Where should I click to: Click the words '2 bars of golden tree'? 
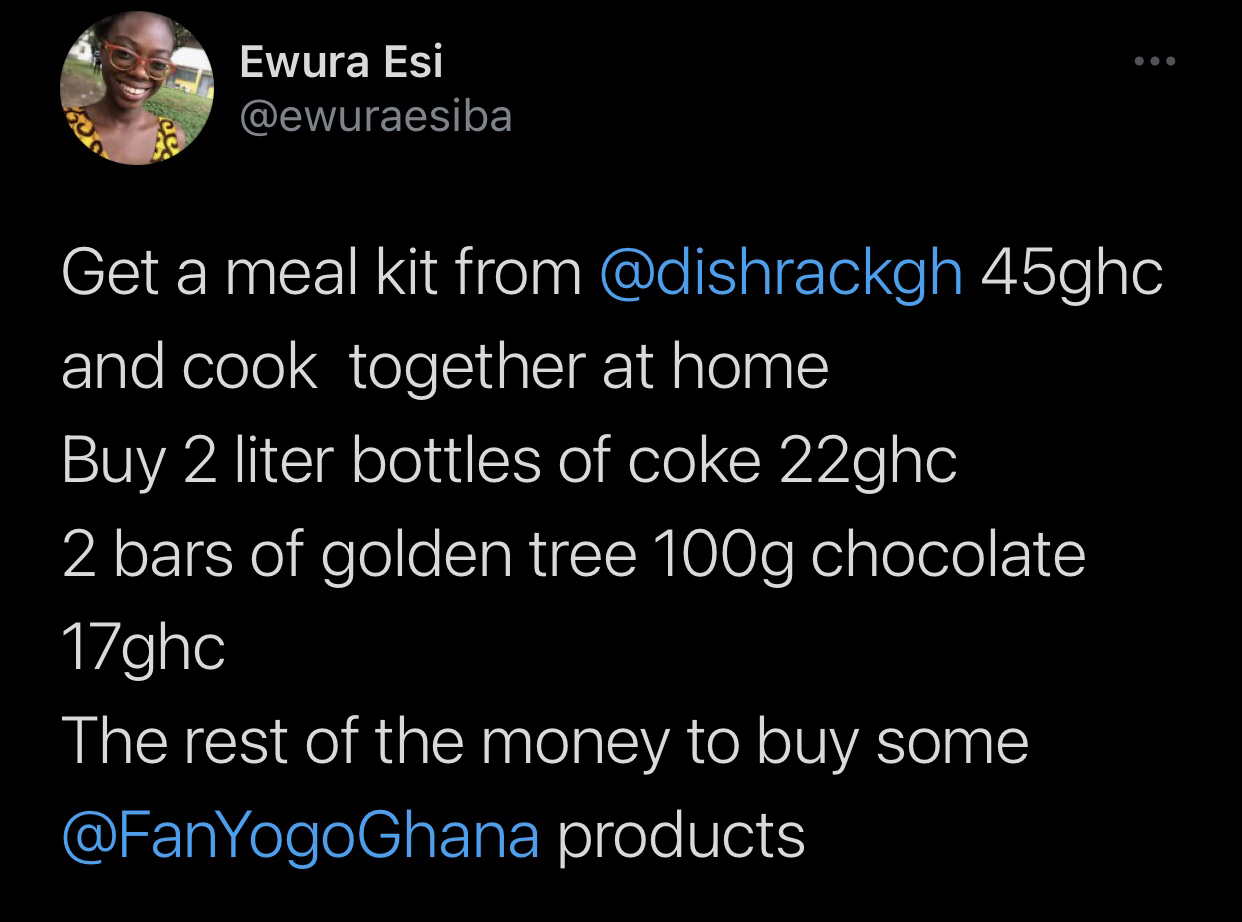coord(349,556)
